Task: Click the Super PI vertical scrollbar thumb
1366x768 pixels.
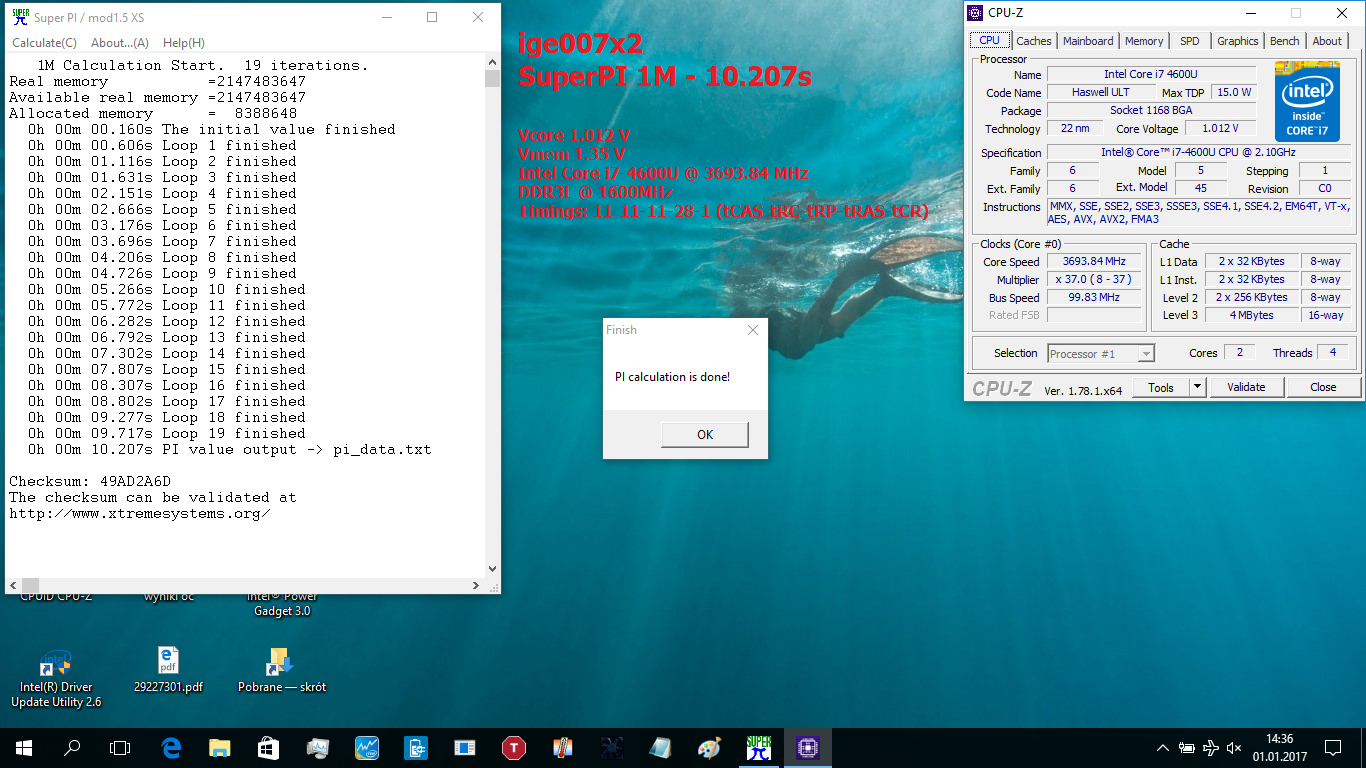Action: pos(492,79)
